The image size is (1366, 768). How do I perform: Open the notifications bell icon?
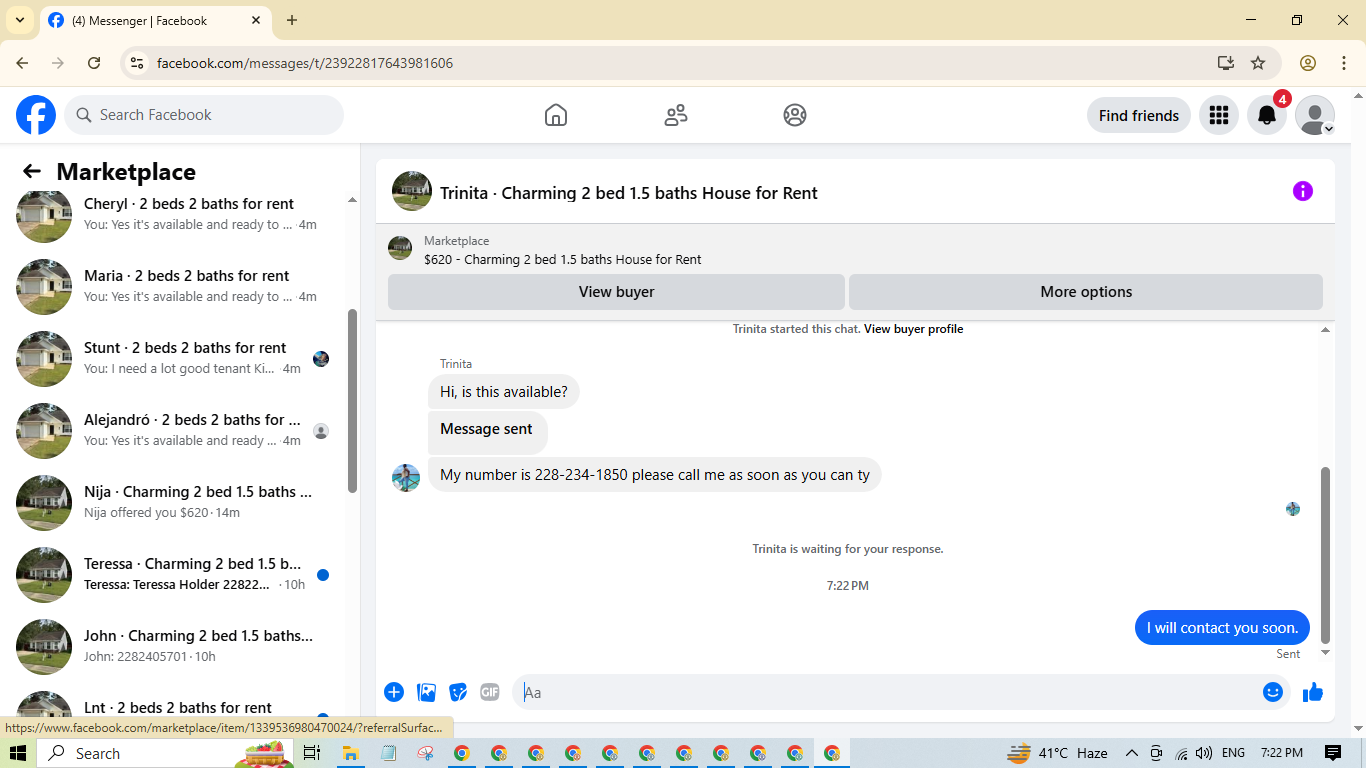[x=1267, y=115]
